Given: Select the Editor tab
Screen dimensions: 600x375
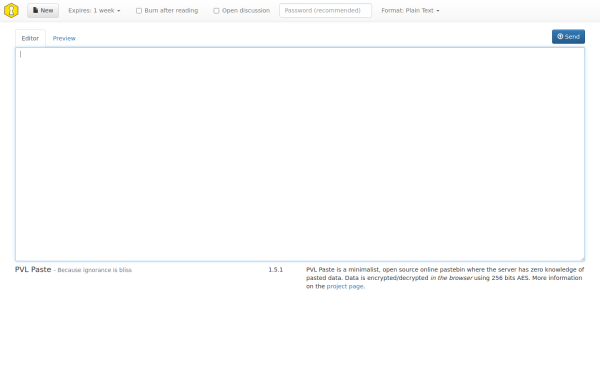Looking at the screenshot, I should point(30,38).
